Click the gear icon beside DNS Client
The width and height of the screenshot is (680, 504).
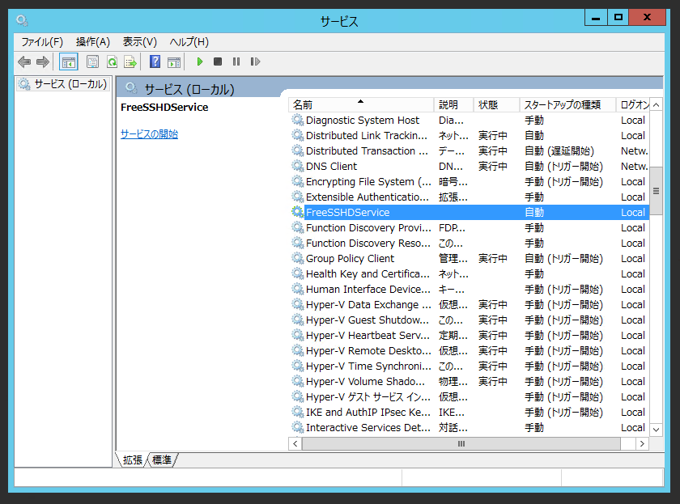tap(297, 166)
